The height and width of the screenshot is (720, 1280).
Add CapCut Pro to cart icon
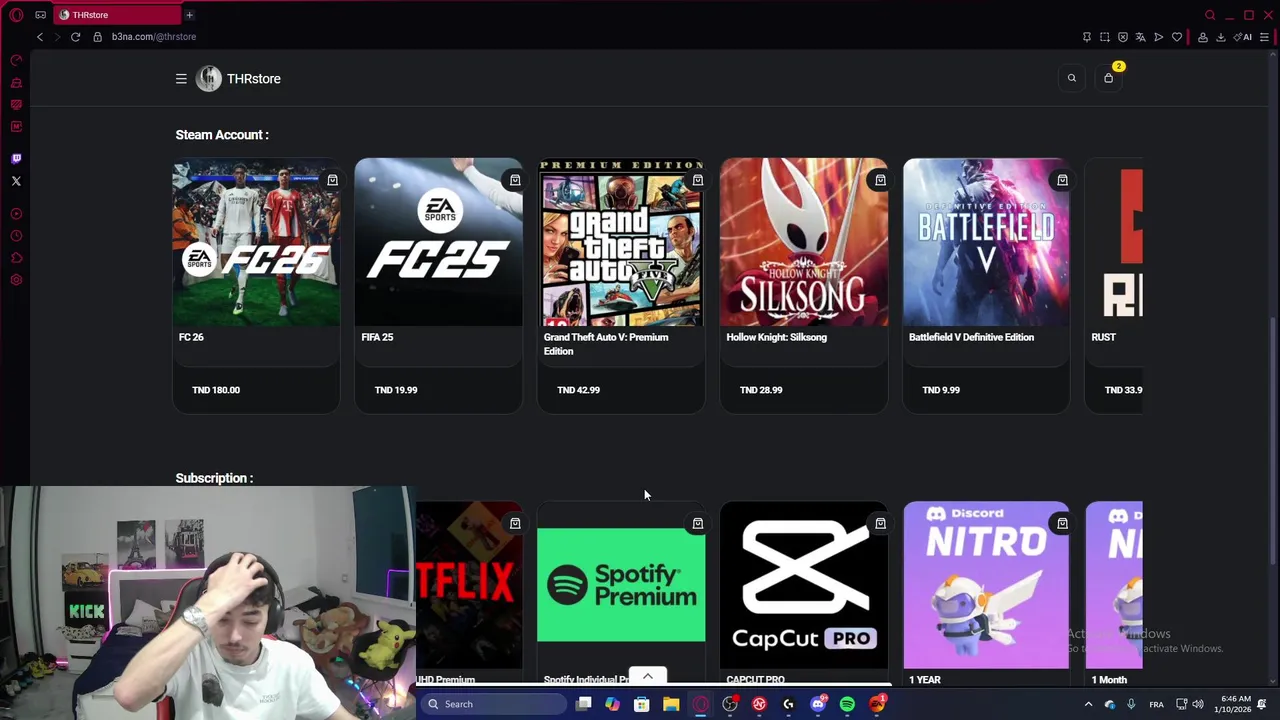[x=880, y=523]
